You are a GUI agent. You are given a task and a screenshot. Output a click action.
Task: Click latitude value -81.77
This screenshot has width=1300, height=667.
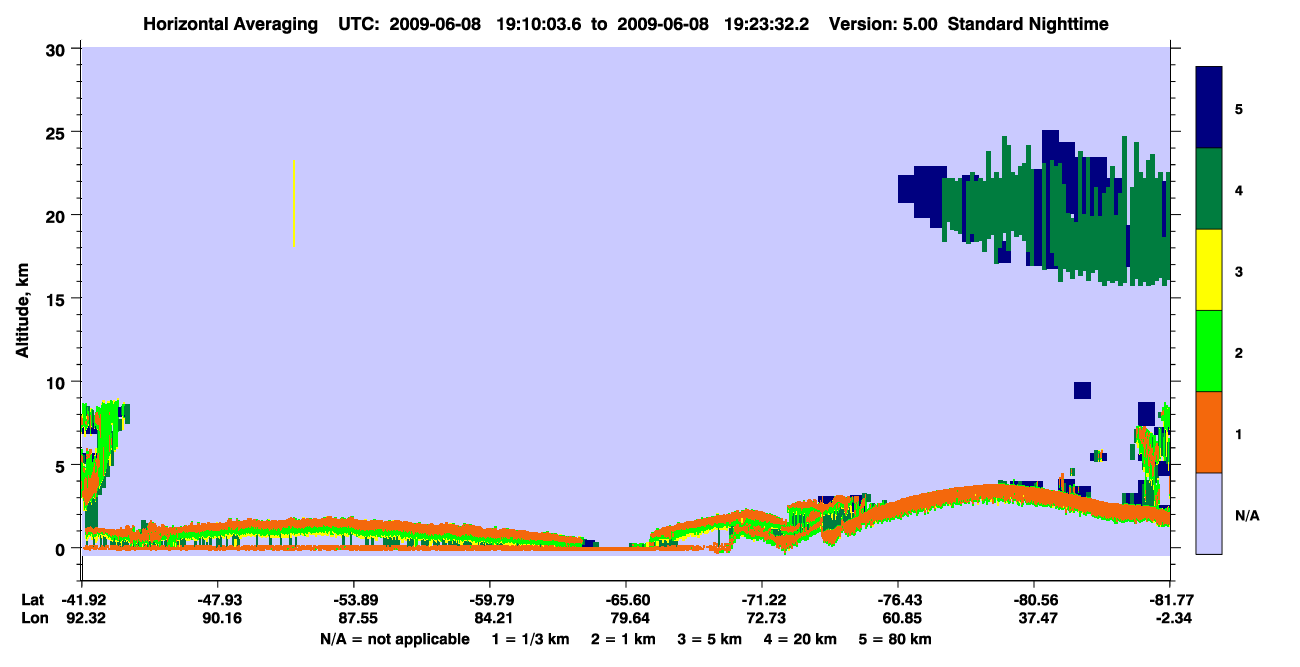tap(1170, 600)
